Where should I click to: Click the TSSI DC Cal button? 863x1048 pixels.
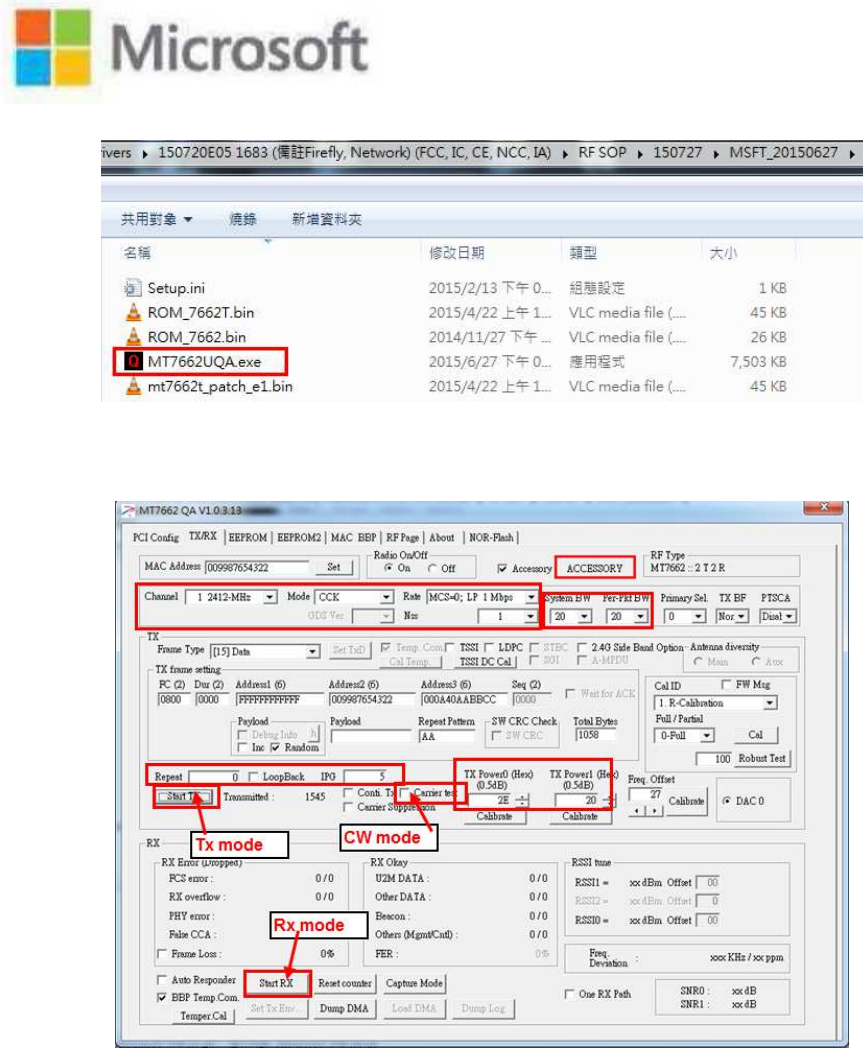(486, 662)
